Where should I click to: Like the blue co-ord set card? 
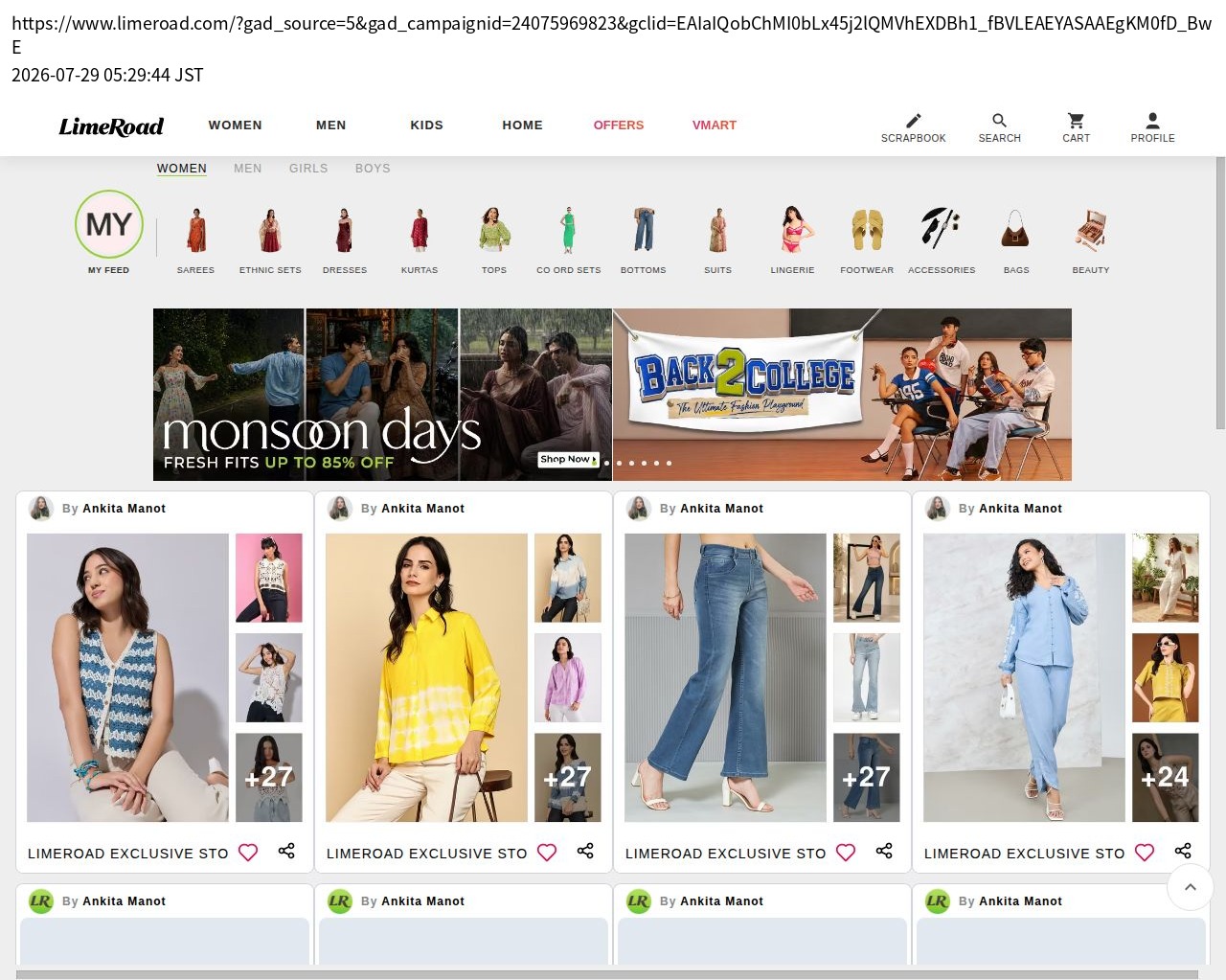(1145, 853)
